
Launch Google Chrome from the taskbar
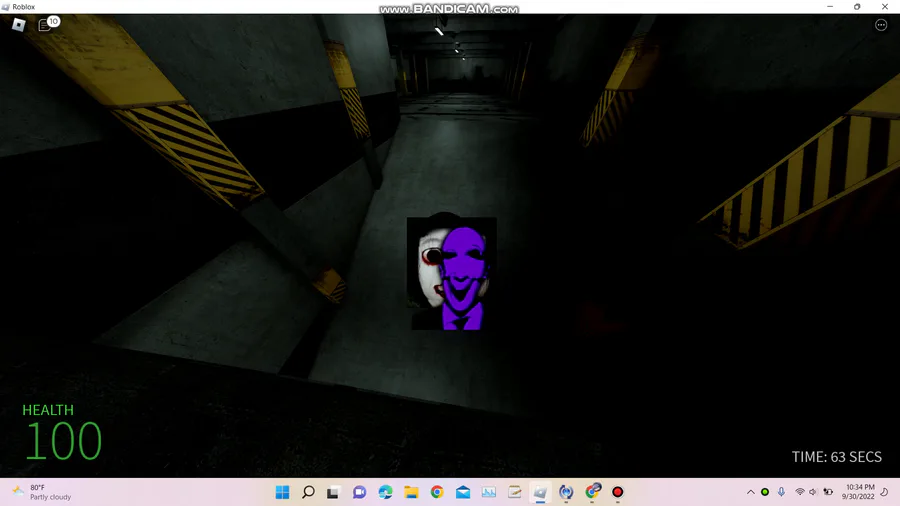[437, 492]
